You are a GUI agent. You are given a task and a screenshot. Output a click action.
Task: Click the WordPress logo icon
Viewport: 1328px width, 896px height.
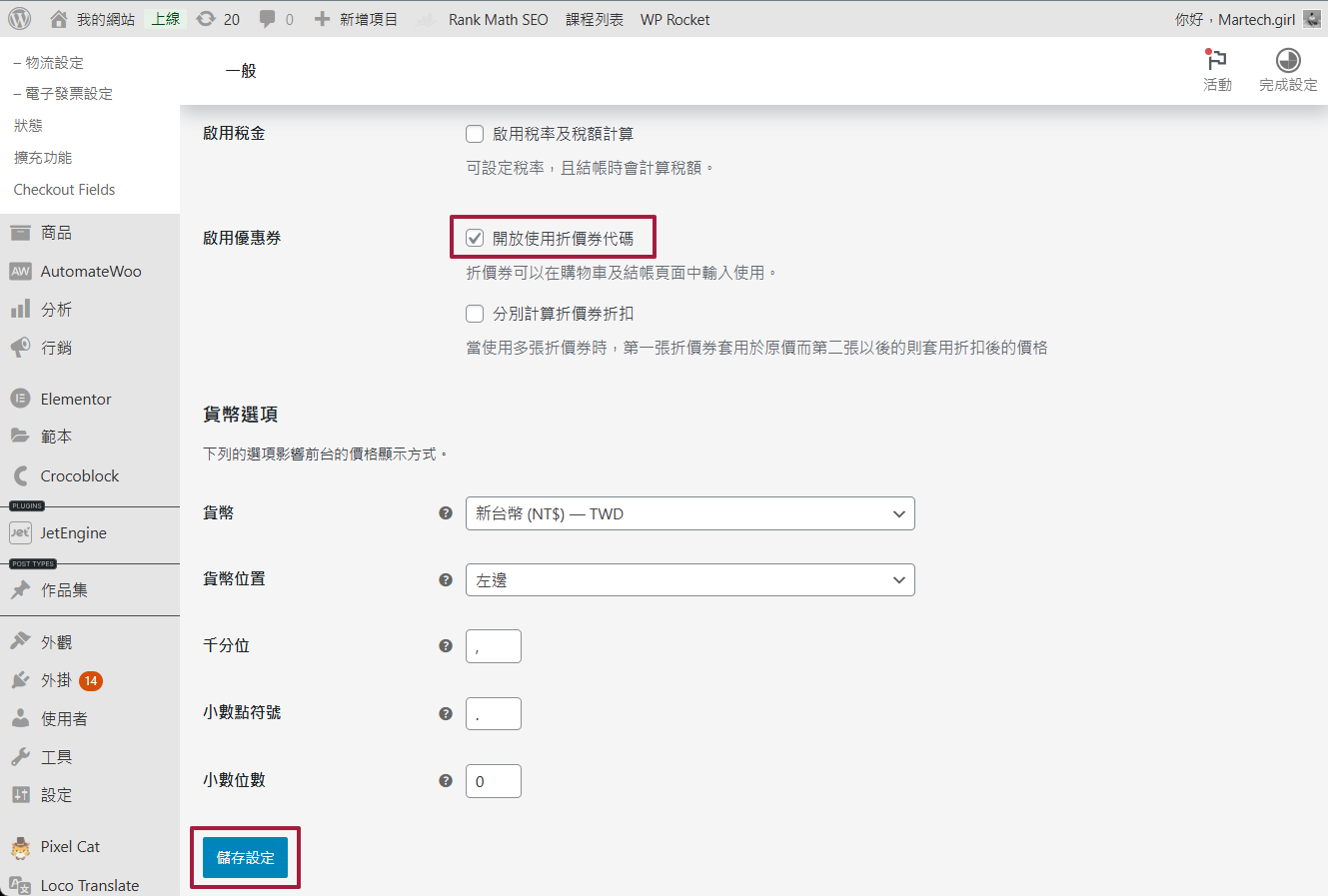[x=19, y=19]
